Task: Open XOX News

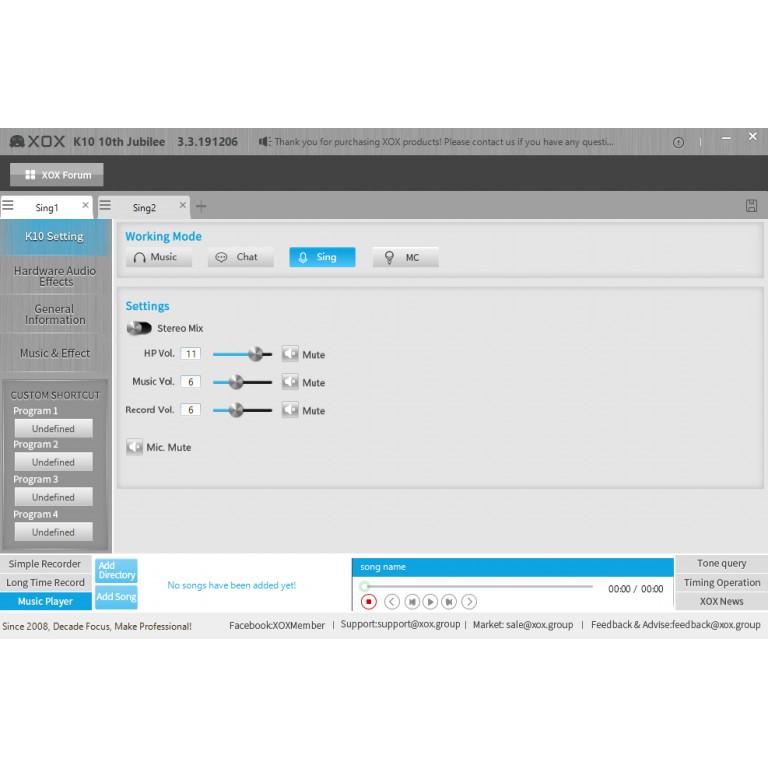Action: [721, 601]
